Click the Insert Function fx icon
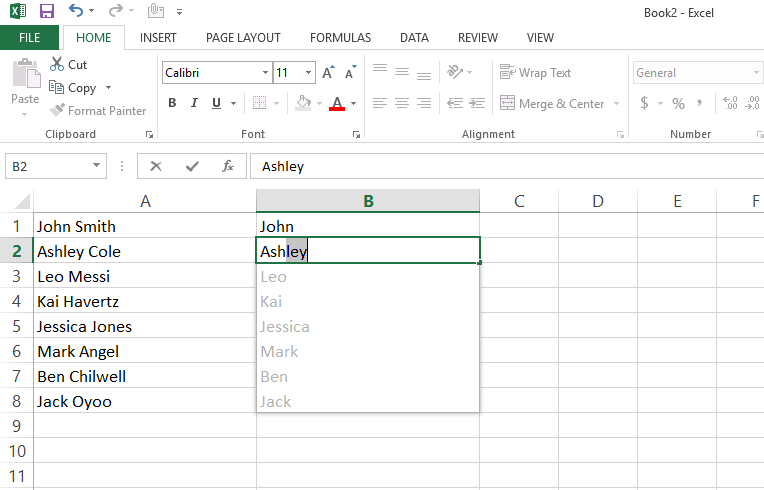This screenshot has height=490, width=764. [x=228, y=167]
